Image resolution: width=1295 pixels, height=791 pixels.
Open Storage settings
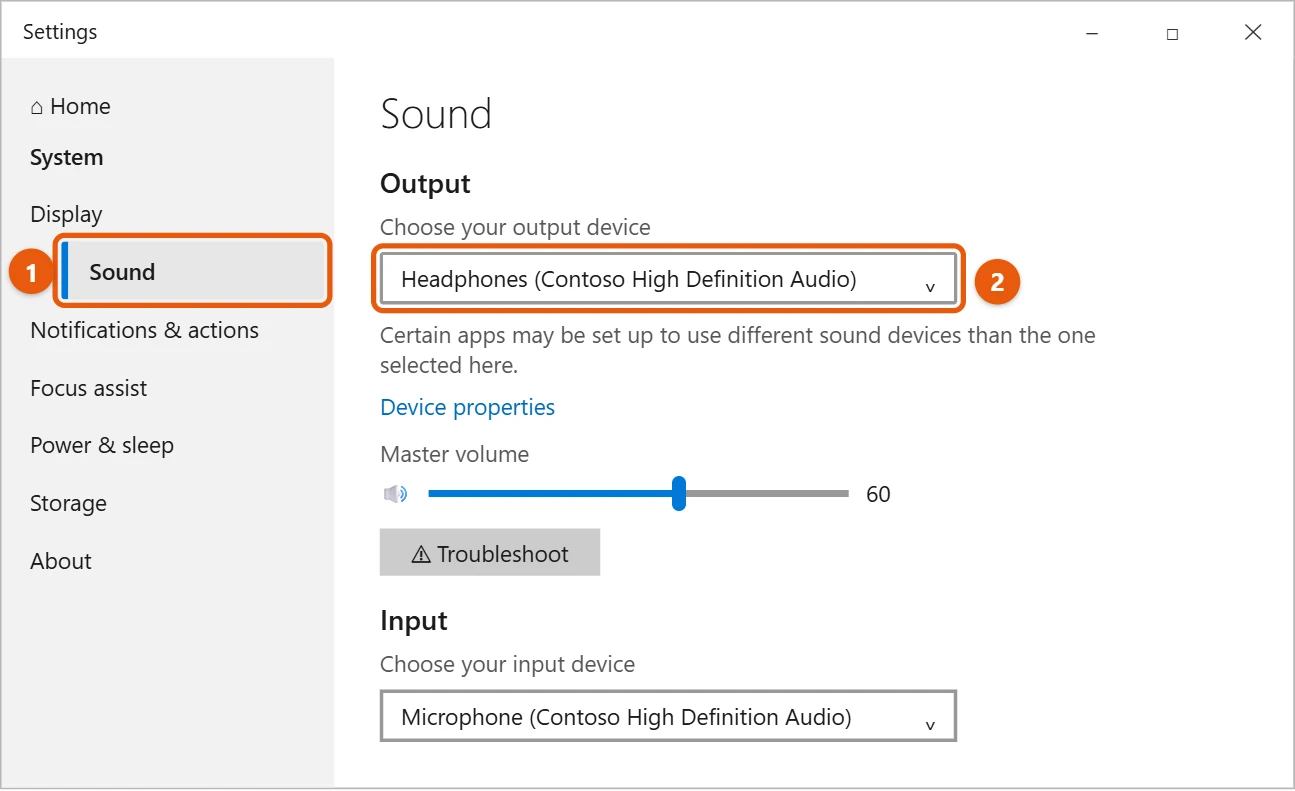click(x=68, y=503)
